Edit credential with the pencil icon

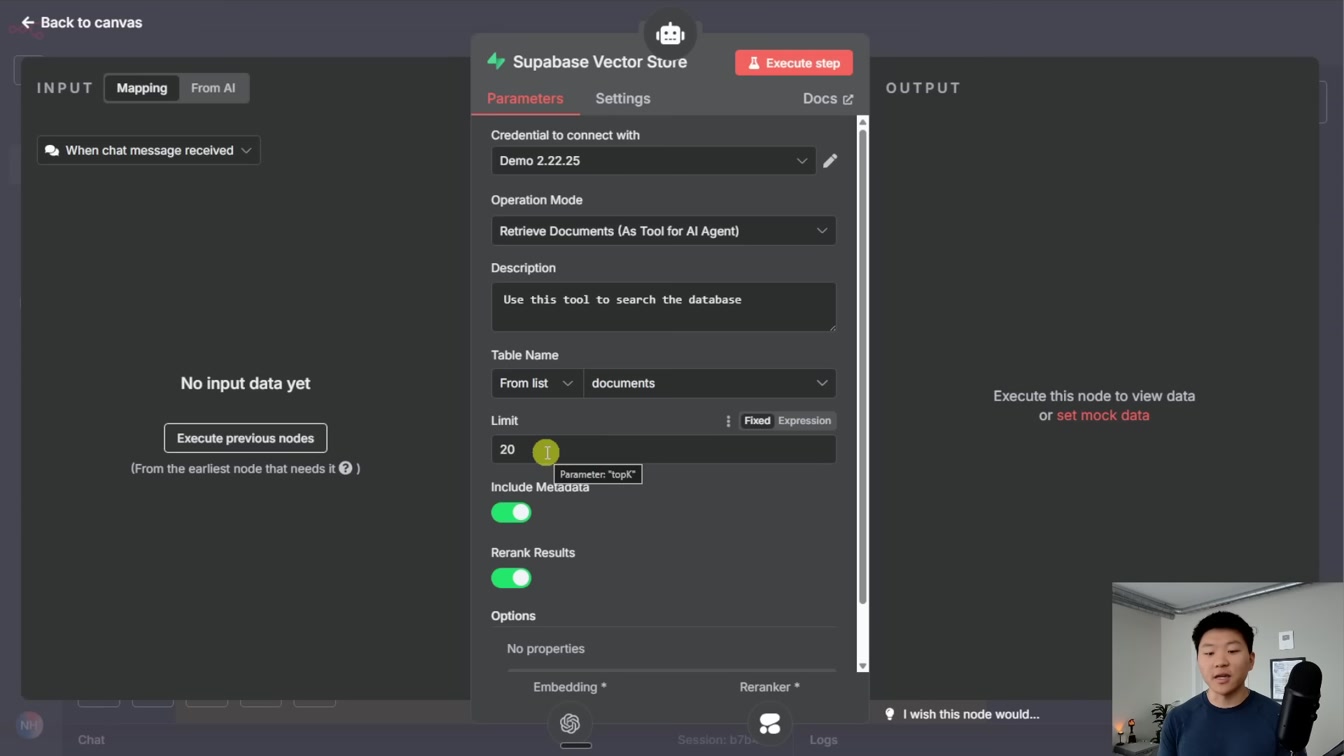click(x=830, y=161)
